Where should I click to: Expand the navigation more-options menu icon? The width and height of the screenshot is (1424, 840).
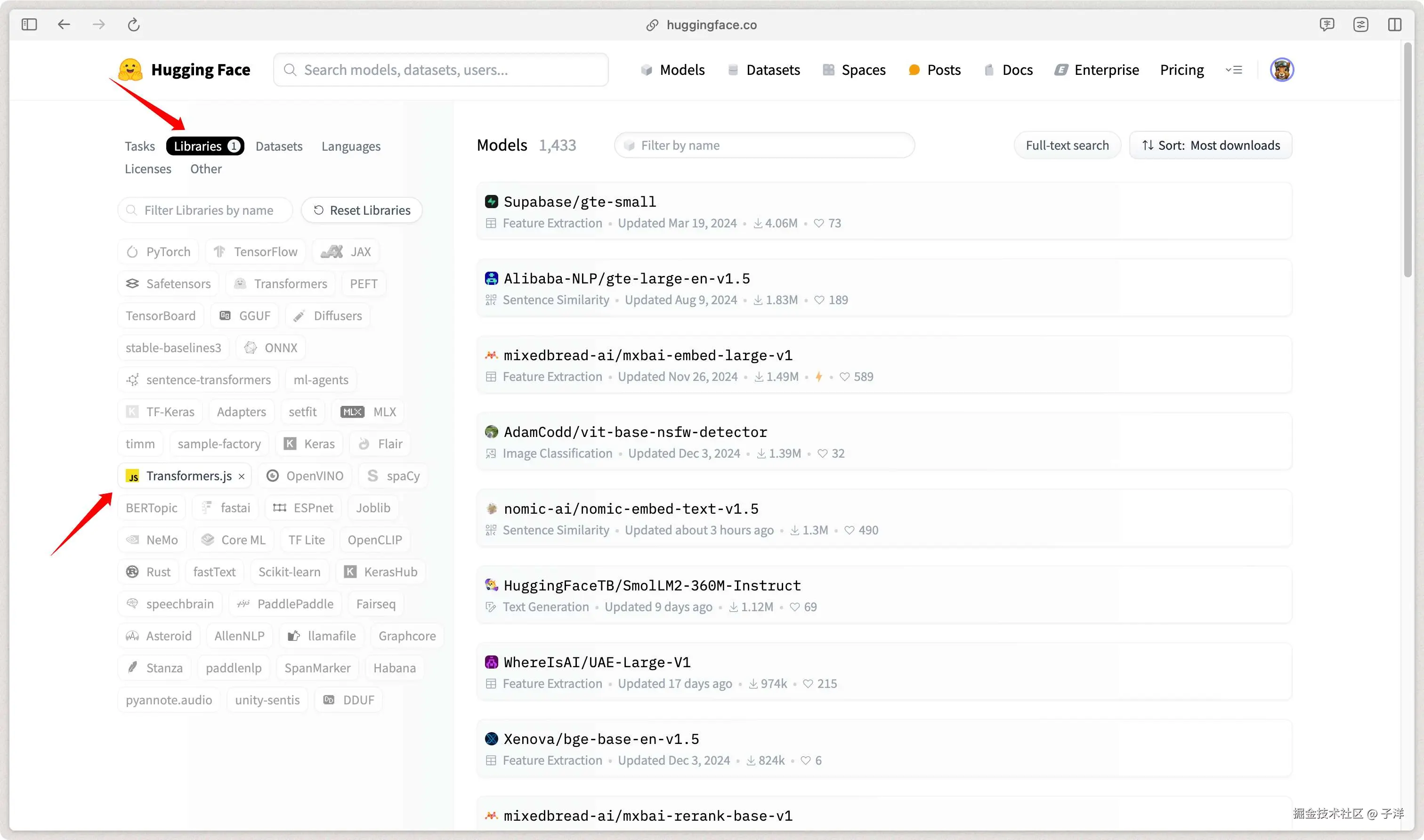[x=1234, y=70]
